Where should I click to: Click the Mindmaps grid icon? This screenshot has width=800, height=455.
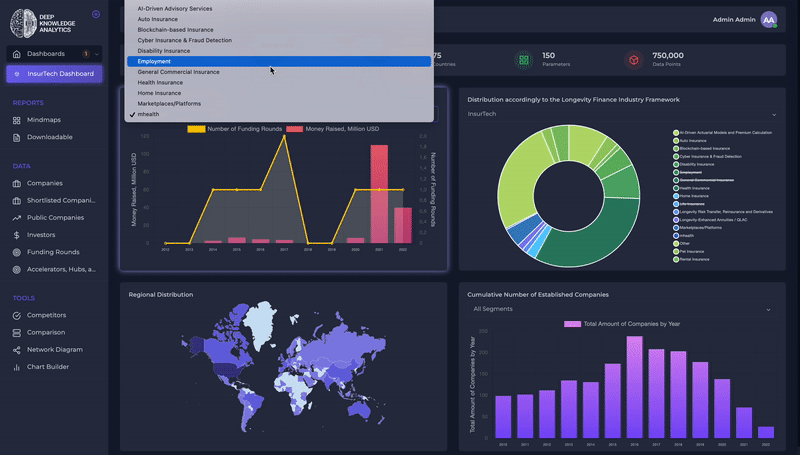pos(16,120)
